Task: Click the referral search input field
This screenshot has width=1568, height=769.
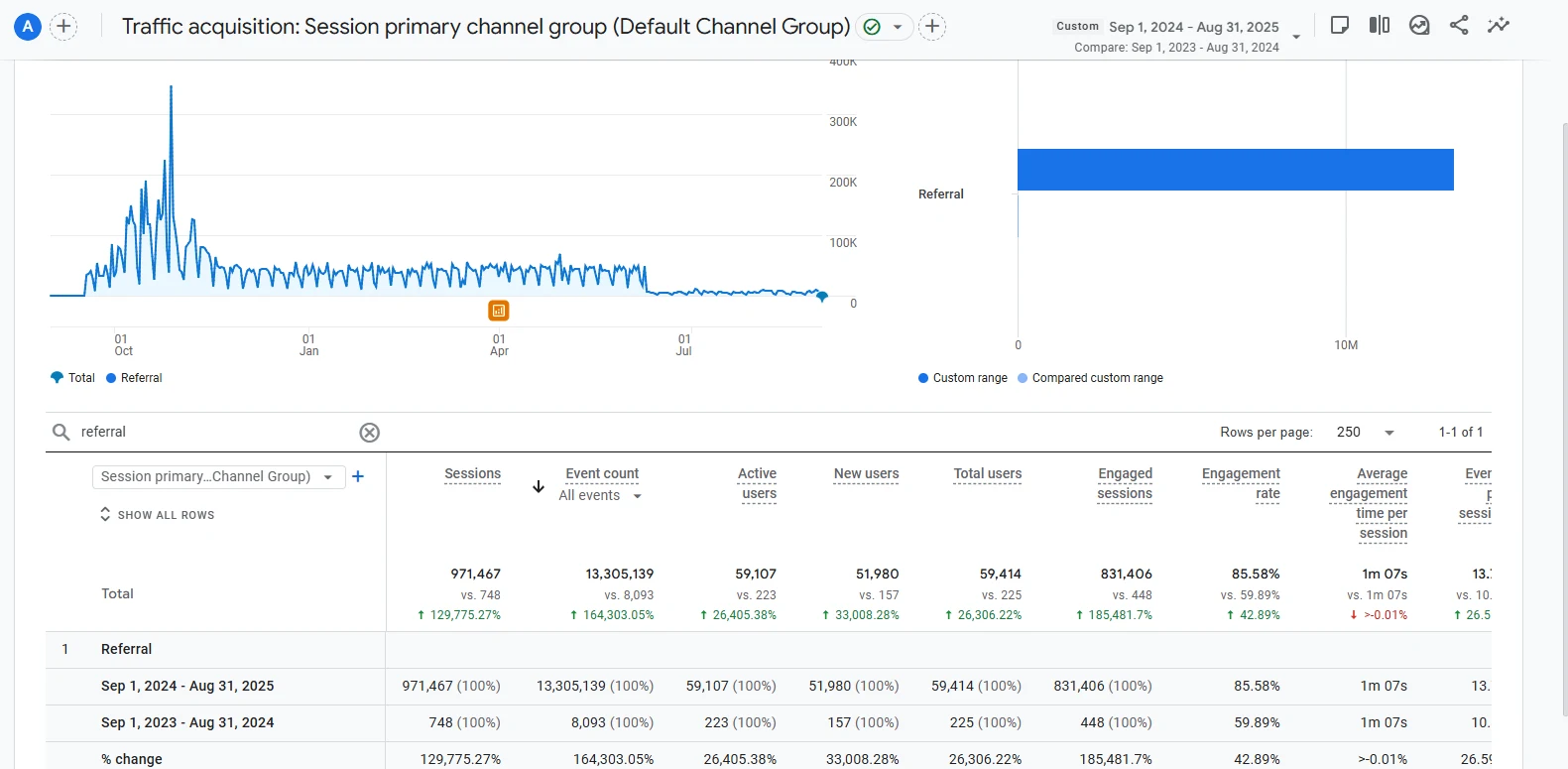Action: point(208,433)
